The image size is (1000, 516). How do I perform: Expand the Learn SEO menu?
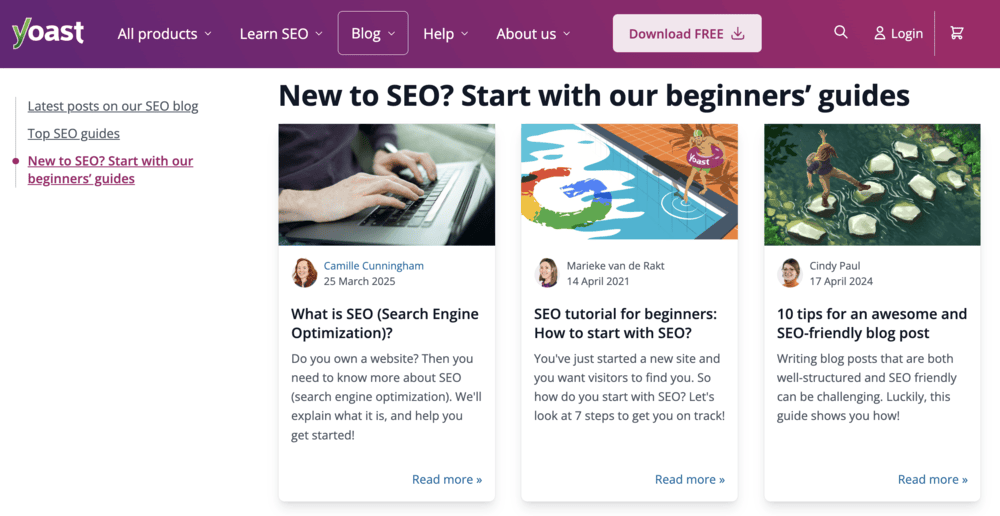[x=281, y=33]
